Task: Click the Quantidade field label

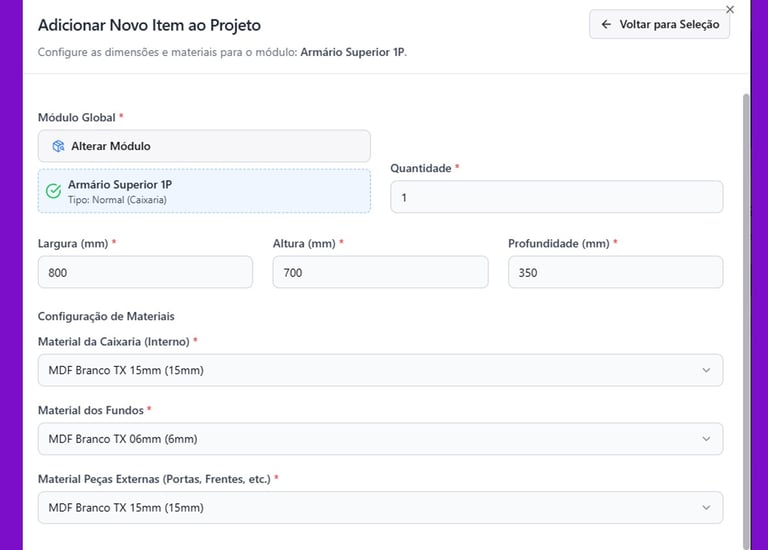Action: tap(420, 168)
